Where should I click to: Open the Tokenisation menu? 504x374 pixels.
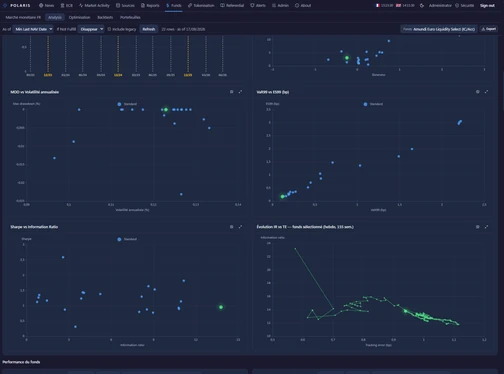(201, 5)
